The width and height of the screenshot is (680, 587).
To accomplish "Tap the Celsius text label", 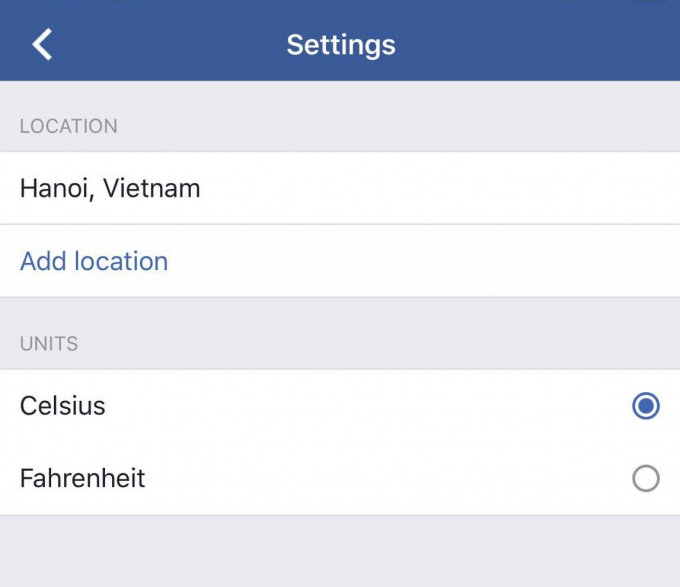I will (62, 406).
